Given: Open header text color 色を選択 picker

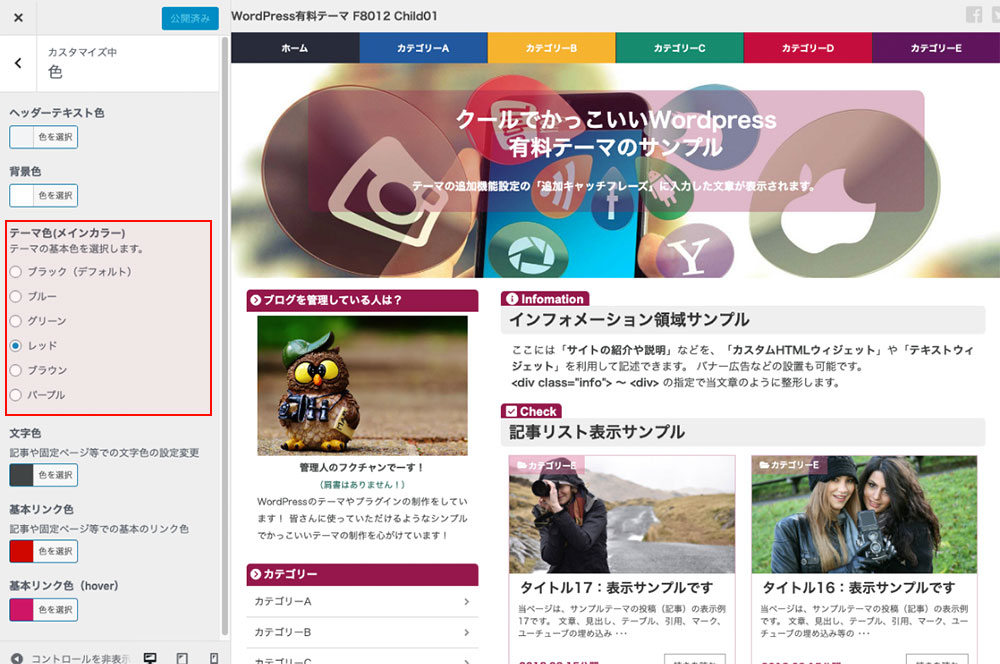Looking at the screenshot, I should point(43,137).
